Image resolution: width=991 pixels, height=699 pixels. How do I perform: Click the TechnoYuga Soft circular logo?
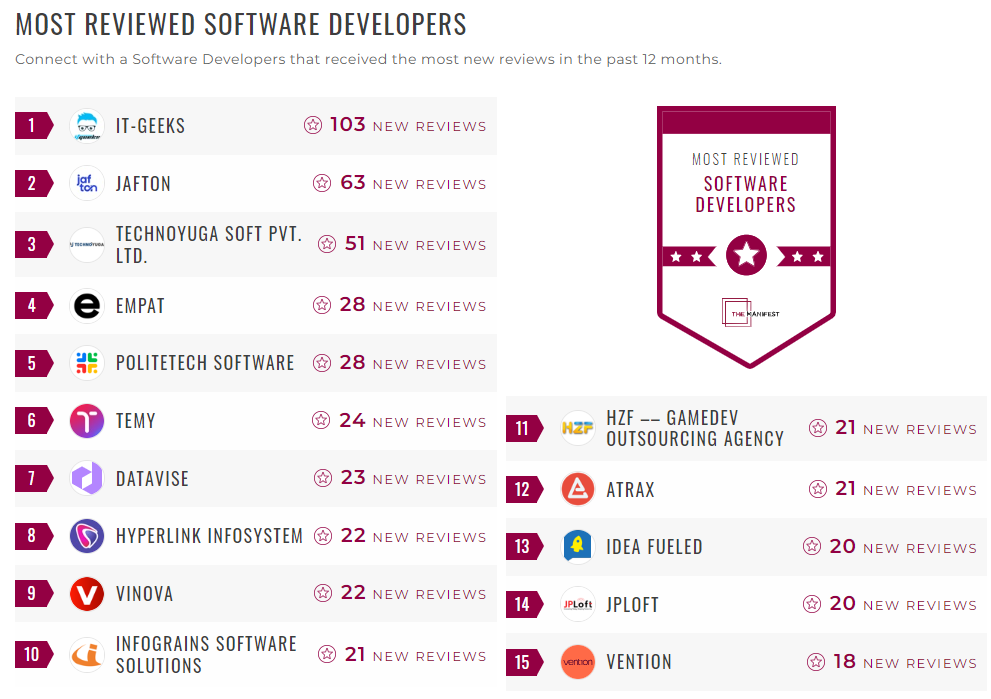click(x=87, y=244)
